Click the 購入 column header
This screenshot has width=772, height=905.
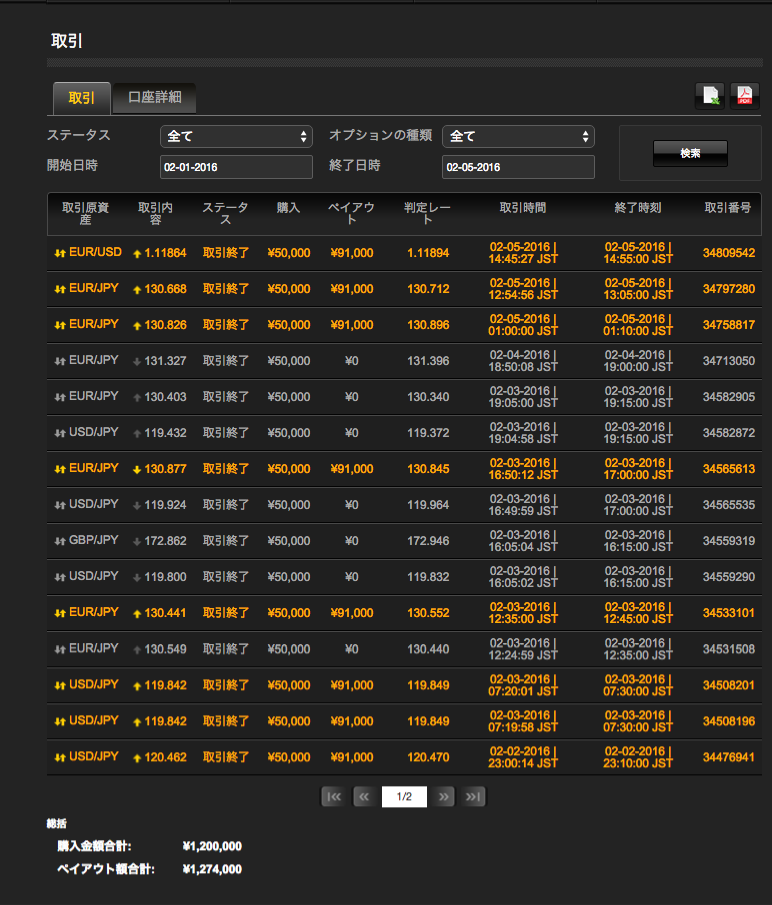pyautogui.click(x=288, y=208)
